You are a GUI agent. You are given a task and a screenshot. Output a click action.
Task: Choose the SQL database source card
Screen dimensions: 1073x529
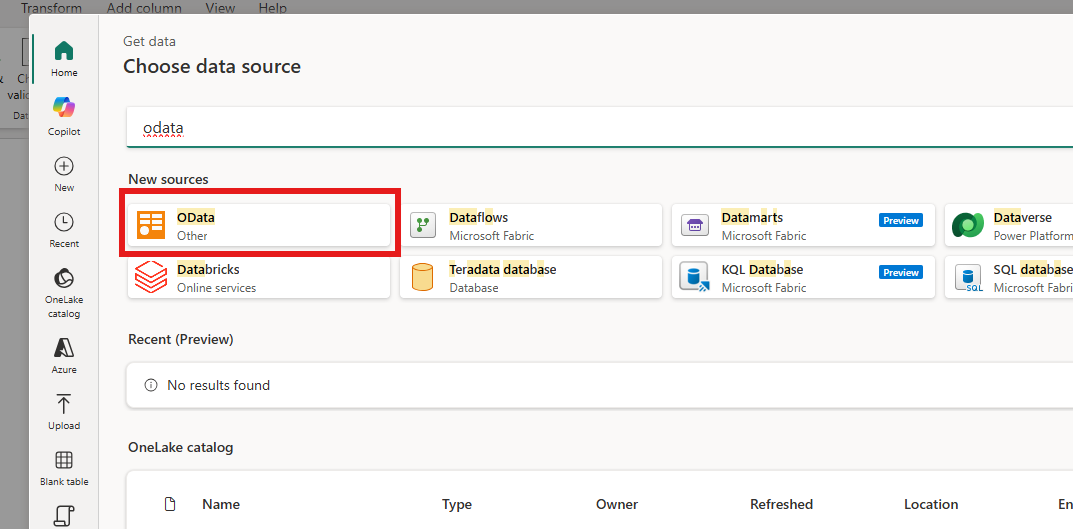tap(1009, 277)
